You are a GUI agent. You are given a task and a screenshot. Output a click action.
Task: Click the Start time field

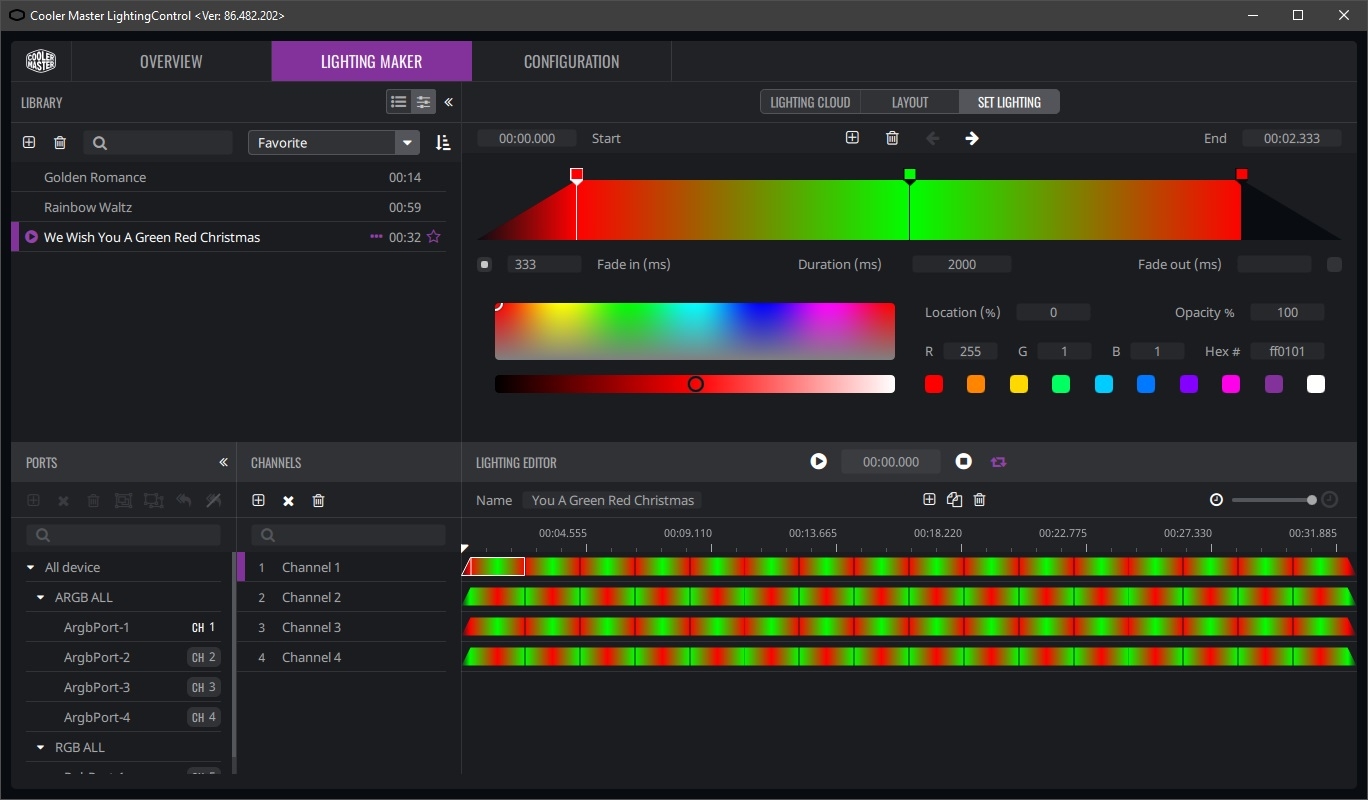point(527,138)
